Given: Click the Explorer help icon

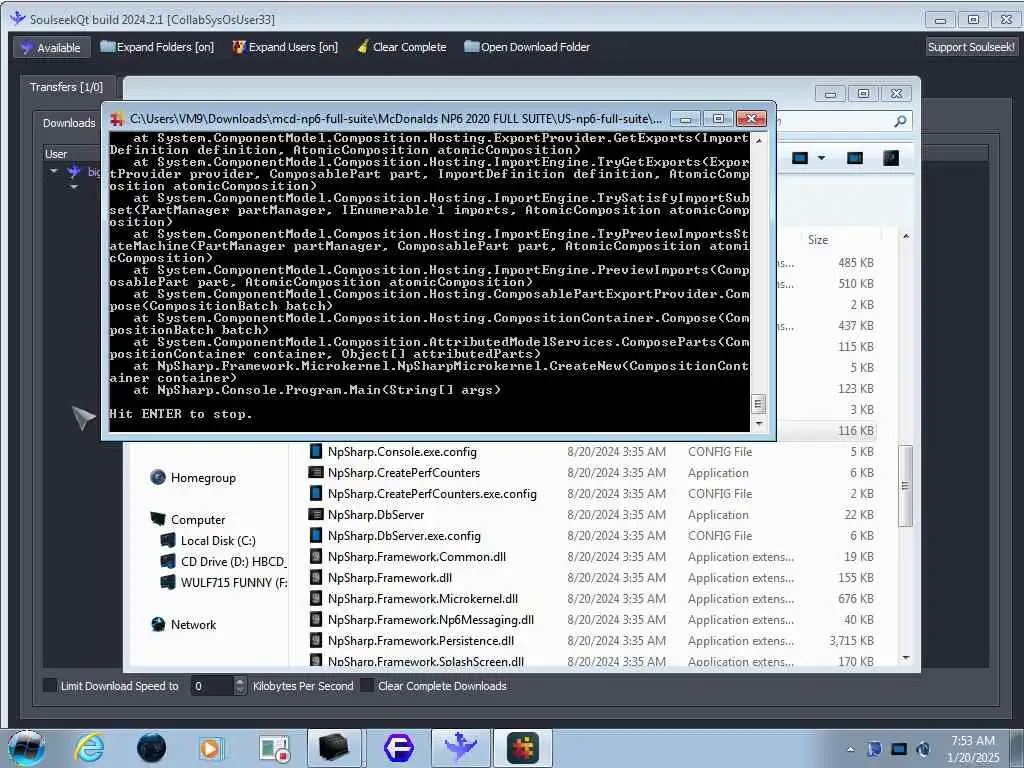Looking at the screenshot, I should point(891,158).
